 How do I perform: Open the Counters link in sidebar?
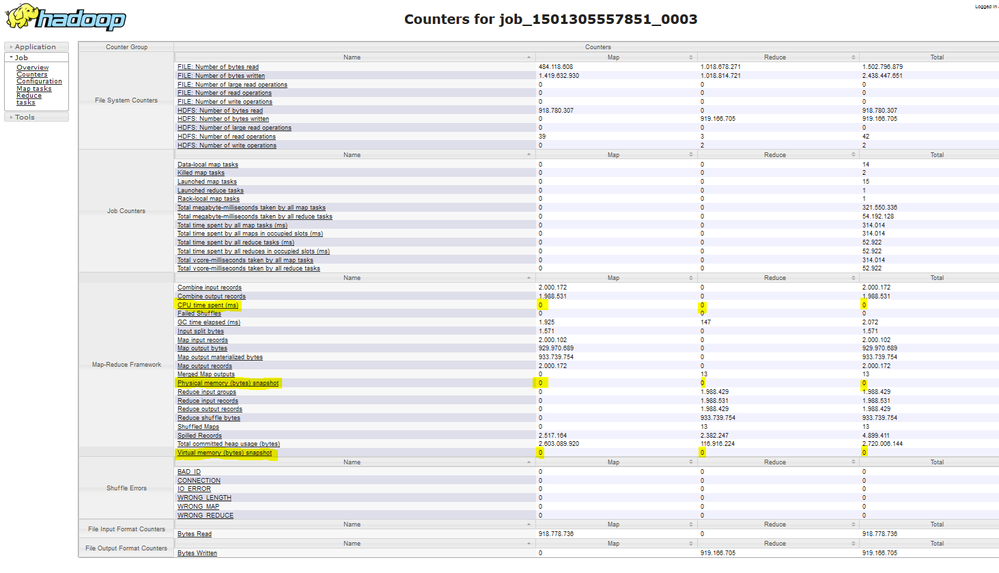point(32,75)
